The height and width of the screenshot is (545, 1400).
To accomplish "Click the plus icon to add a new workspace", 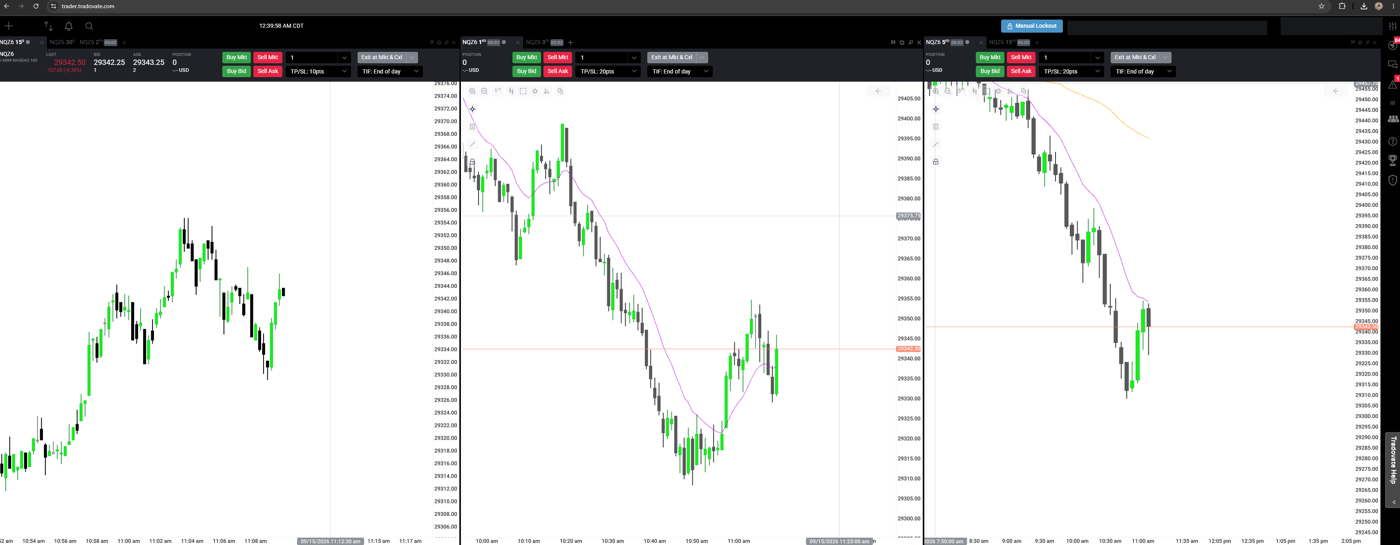I will coord(9,26).
